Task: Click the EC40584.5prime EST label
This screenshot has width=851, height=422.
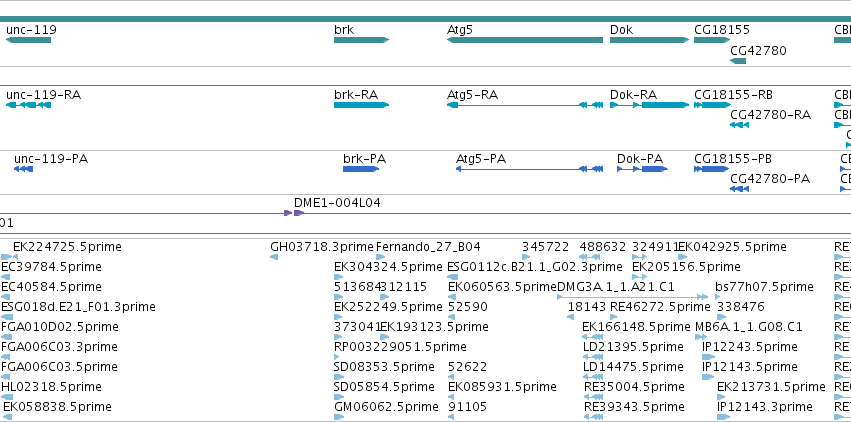Action: point(51,287)
